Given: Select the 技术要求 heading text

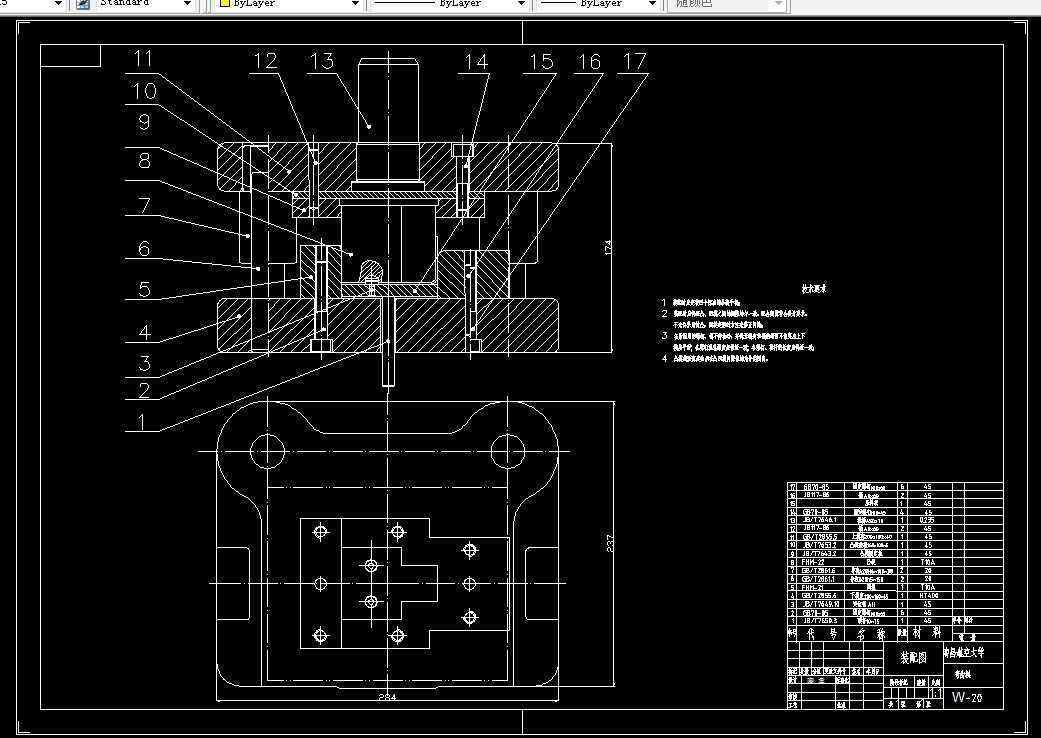Looking at the screenshot, I should (813, 289).
